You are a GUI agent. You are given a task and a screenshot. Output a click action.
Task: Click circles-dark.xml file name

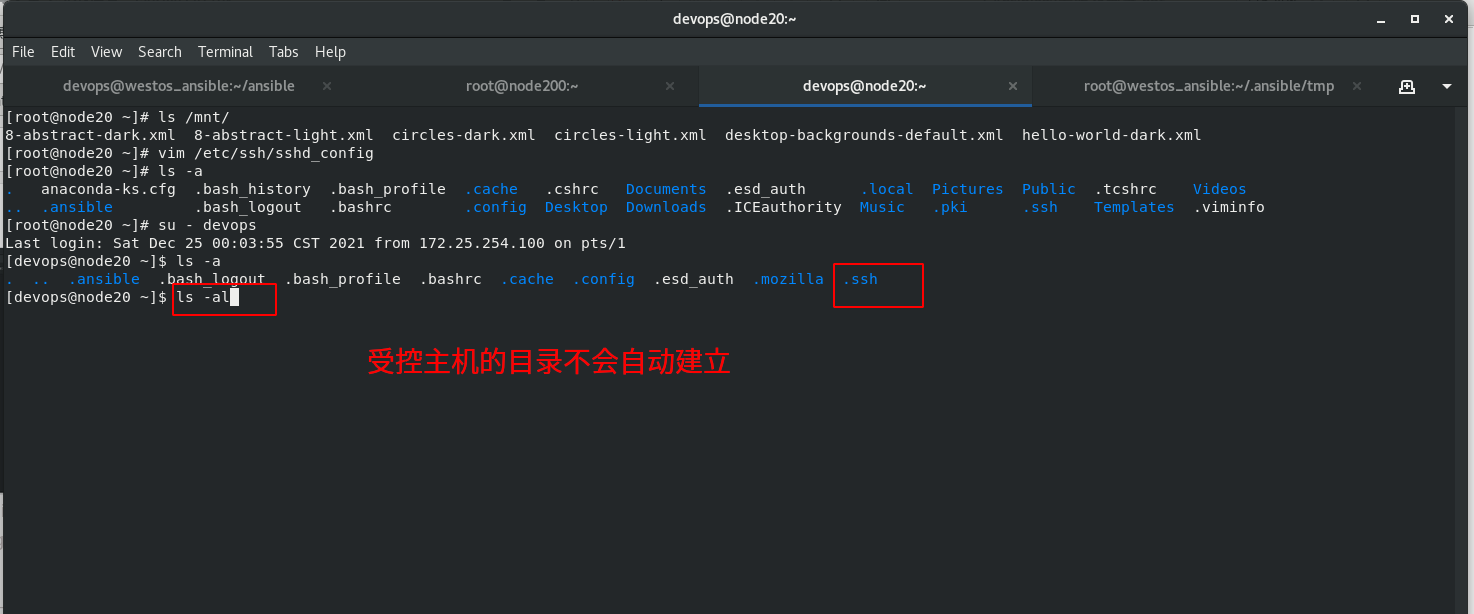click(464, 135)
